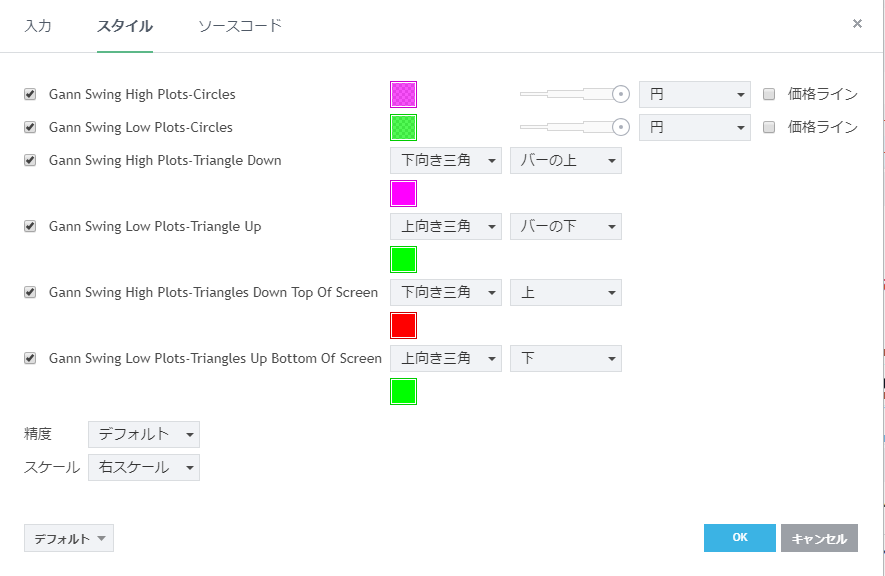Close the settings dialog with the X
This screenshot has width=885, height=576.
point(857,24)
